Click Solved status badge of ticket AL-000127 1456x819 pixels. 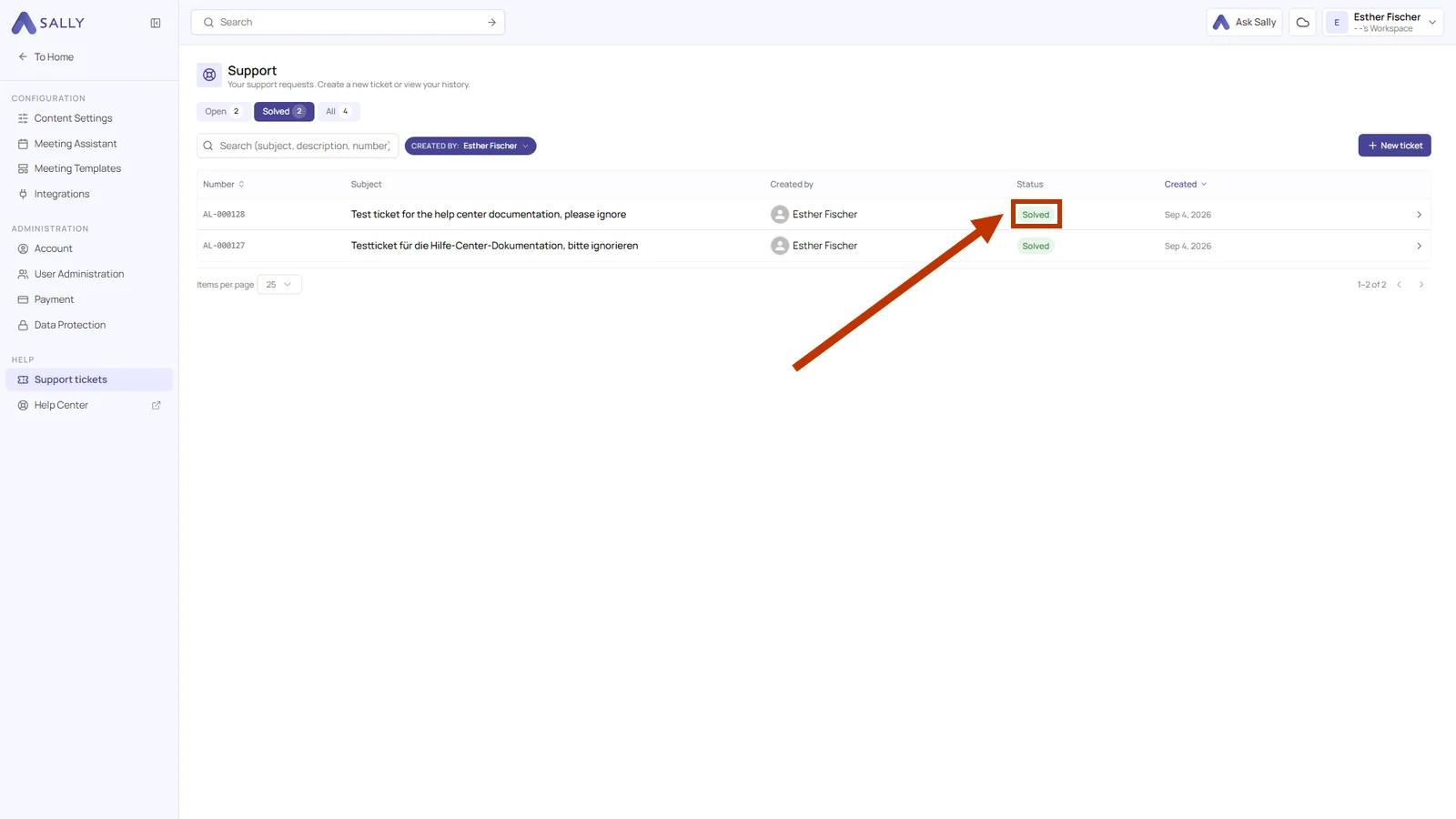tap(1036, 246)
